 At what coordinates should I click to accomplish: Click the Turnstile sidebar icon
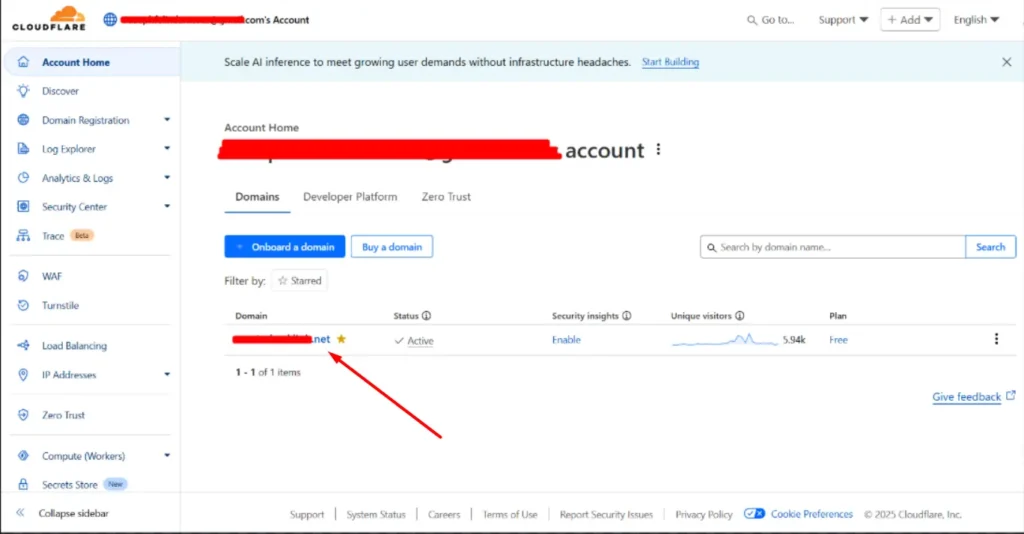tap(23, 305)
